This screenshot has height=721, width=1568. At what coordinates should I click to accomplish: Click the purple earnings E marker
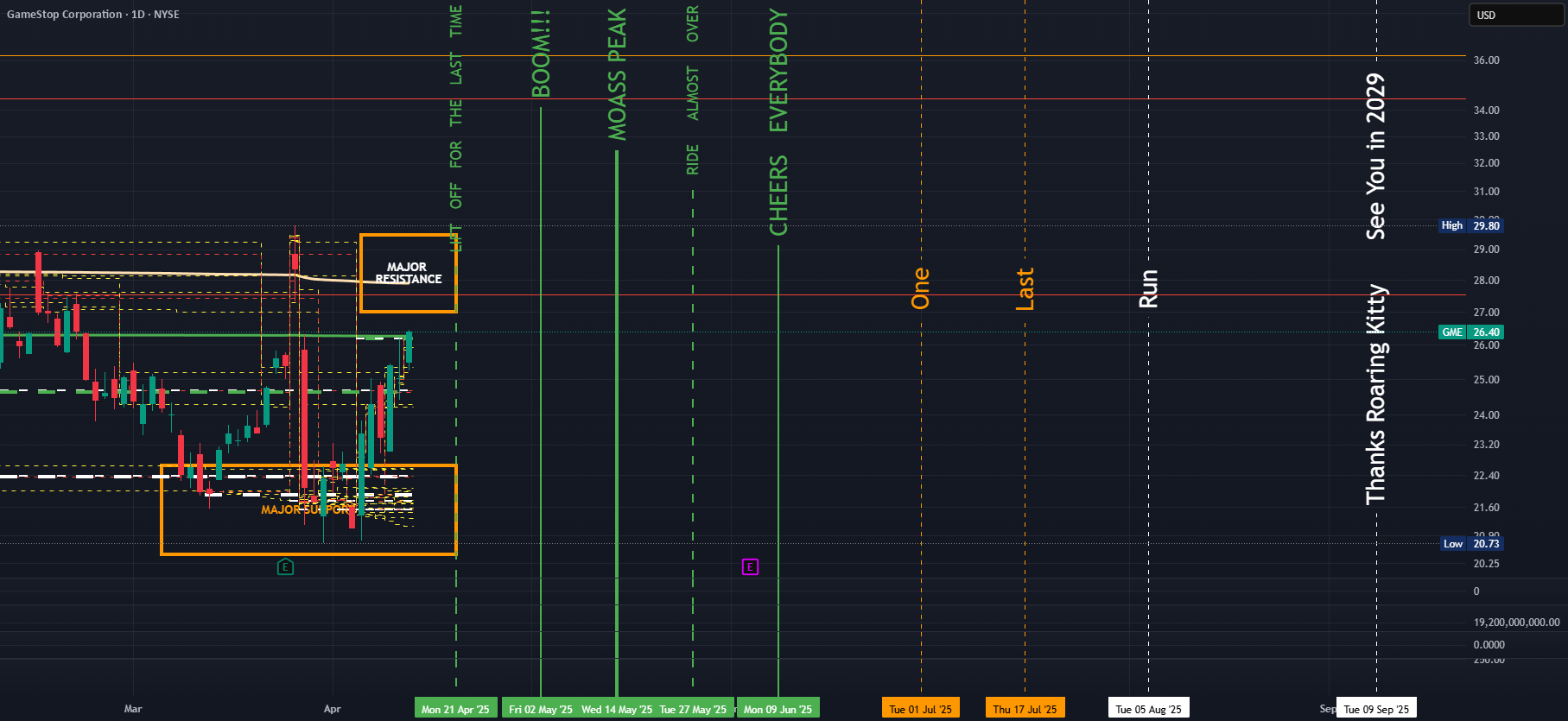(750, 566)
